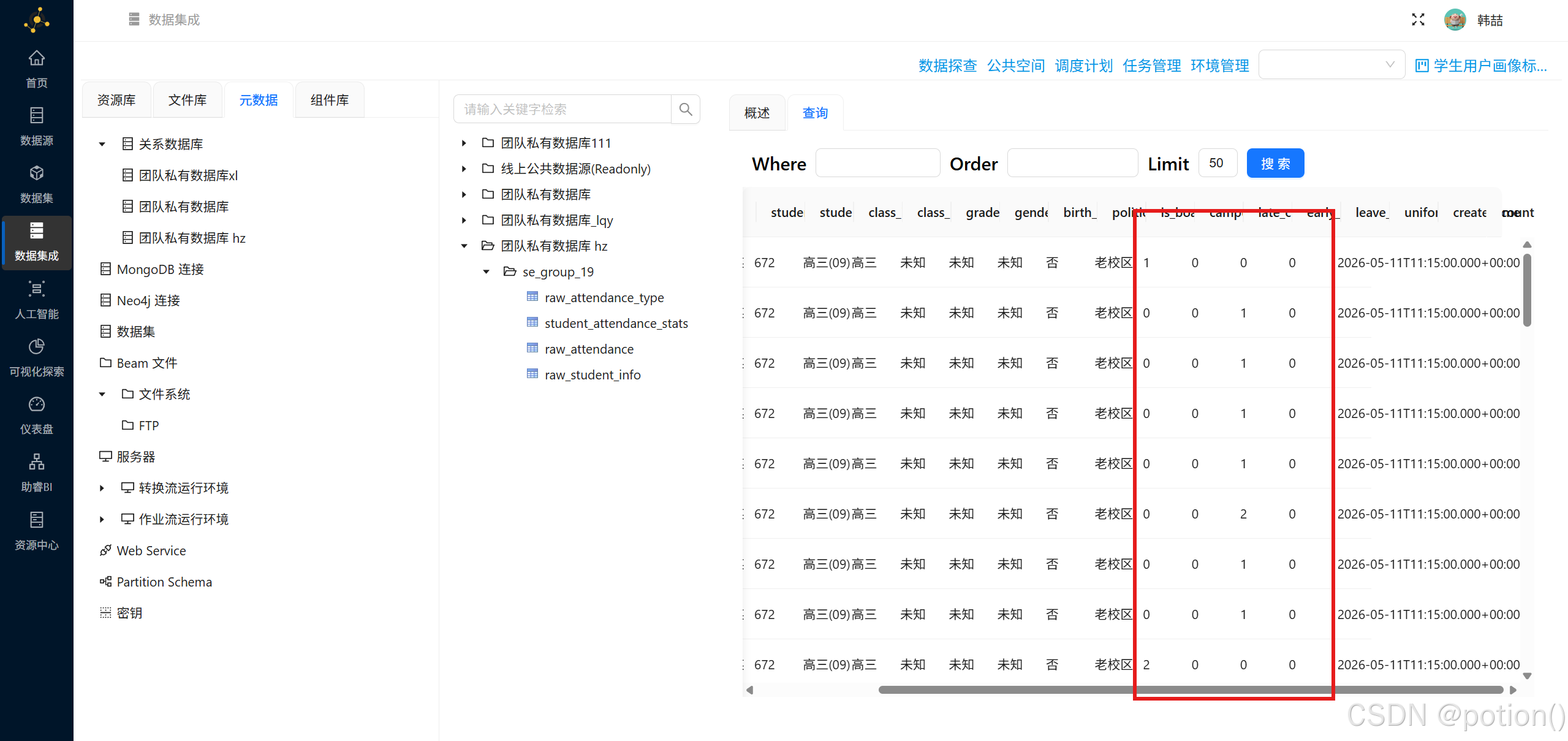Switch to the 文件库 tab
Viewport: 1568px width, 741px height.
[x=187, y=100]
